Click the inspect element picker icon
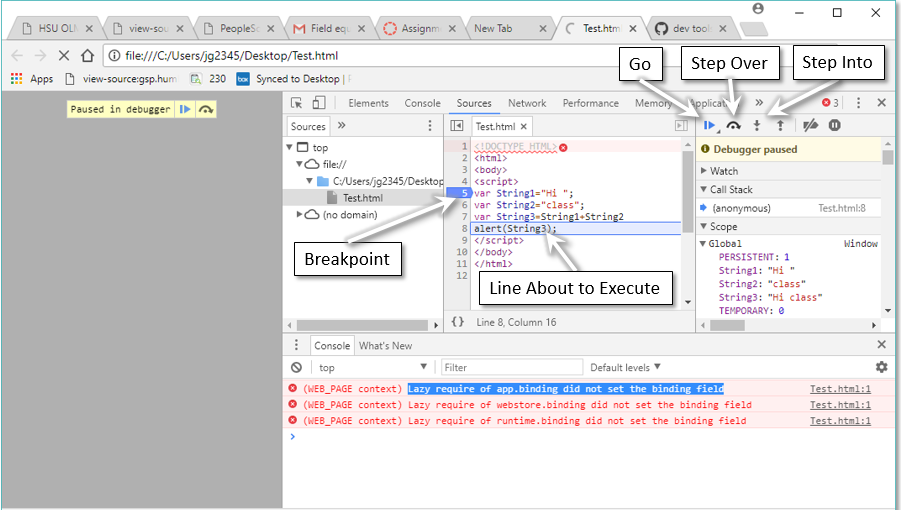Viewport: 901px width, 510px height. 297,103
